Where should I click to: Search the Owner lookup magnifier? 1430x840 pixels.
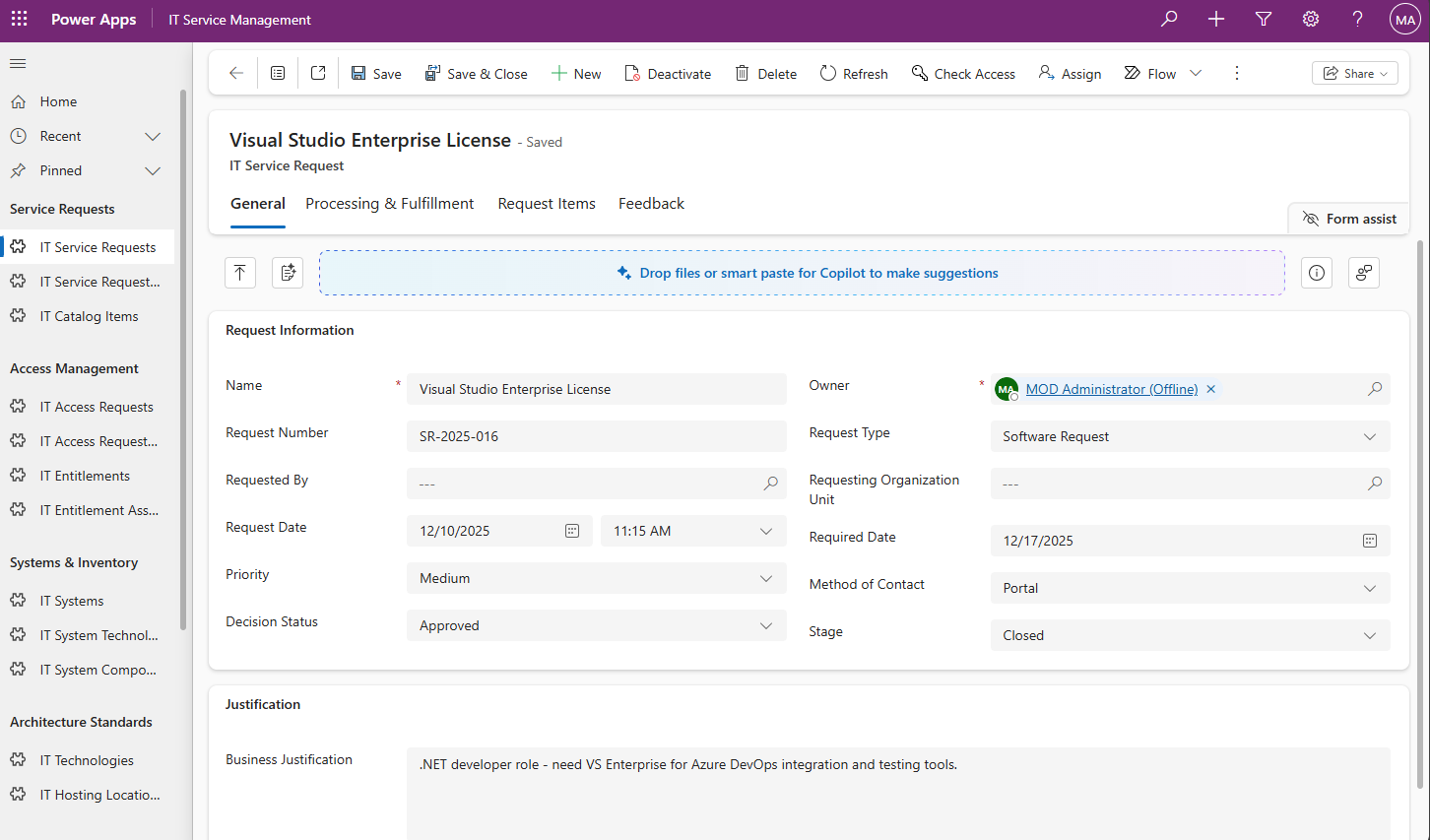click(1375, 389)
